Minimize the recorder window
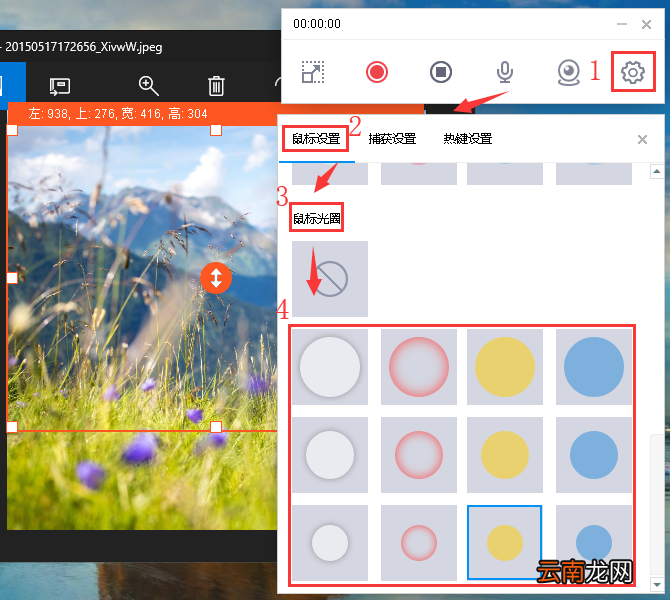The width and height of the screenshot is (670, 600). [x=622, y=24]
